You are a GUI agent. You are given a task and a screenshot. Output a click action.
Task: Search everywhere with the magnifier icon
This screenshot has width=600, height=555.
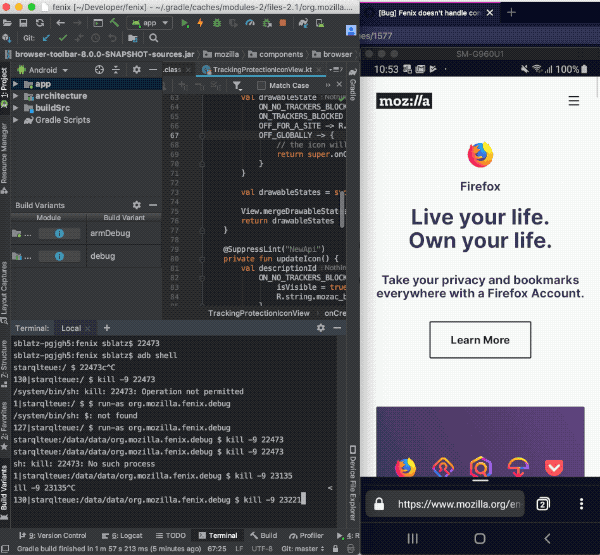pos(153,38)
